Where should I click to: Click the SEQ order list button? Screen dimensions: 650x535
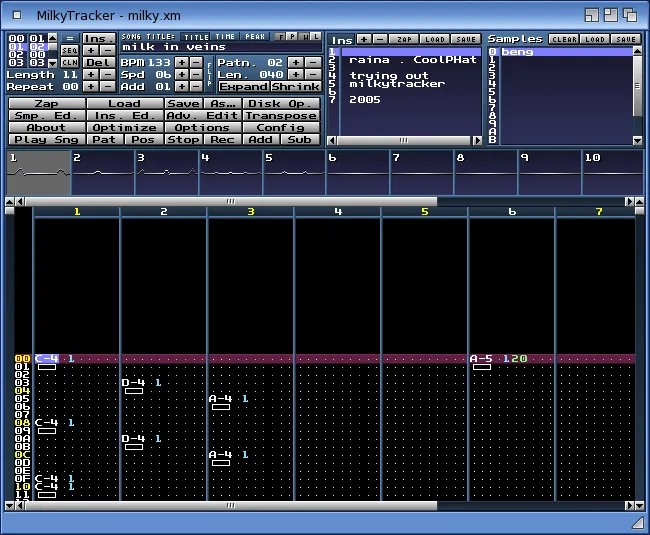click(69, 49)
